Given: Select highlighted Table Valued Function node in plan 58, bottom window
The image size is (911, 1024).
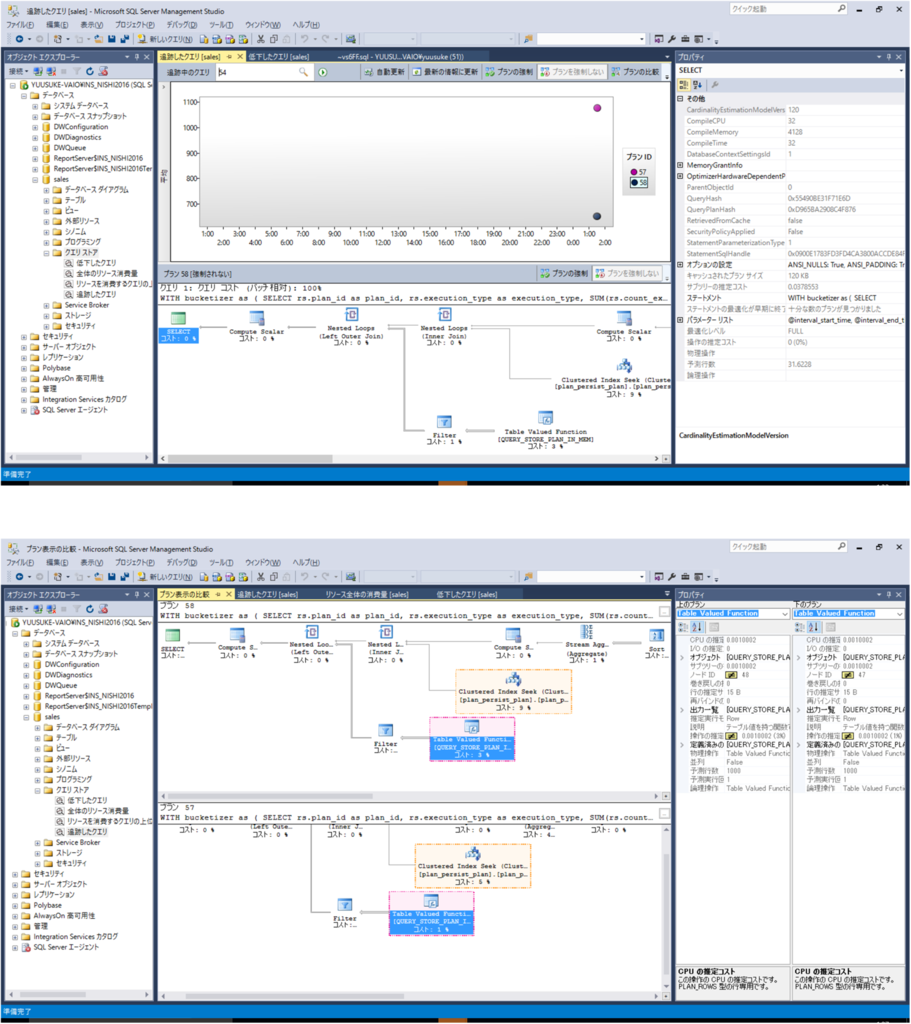Looking at the screenshot, I should point(471,739).
